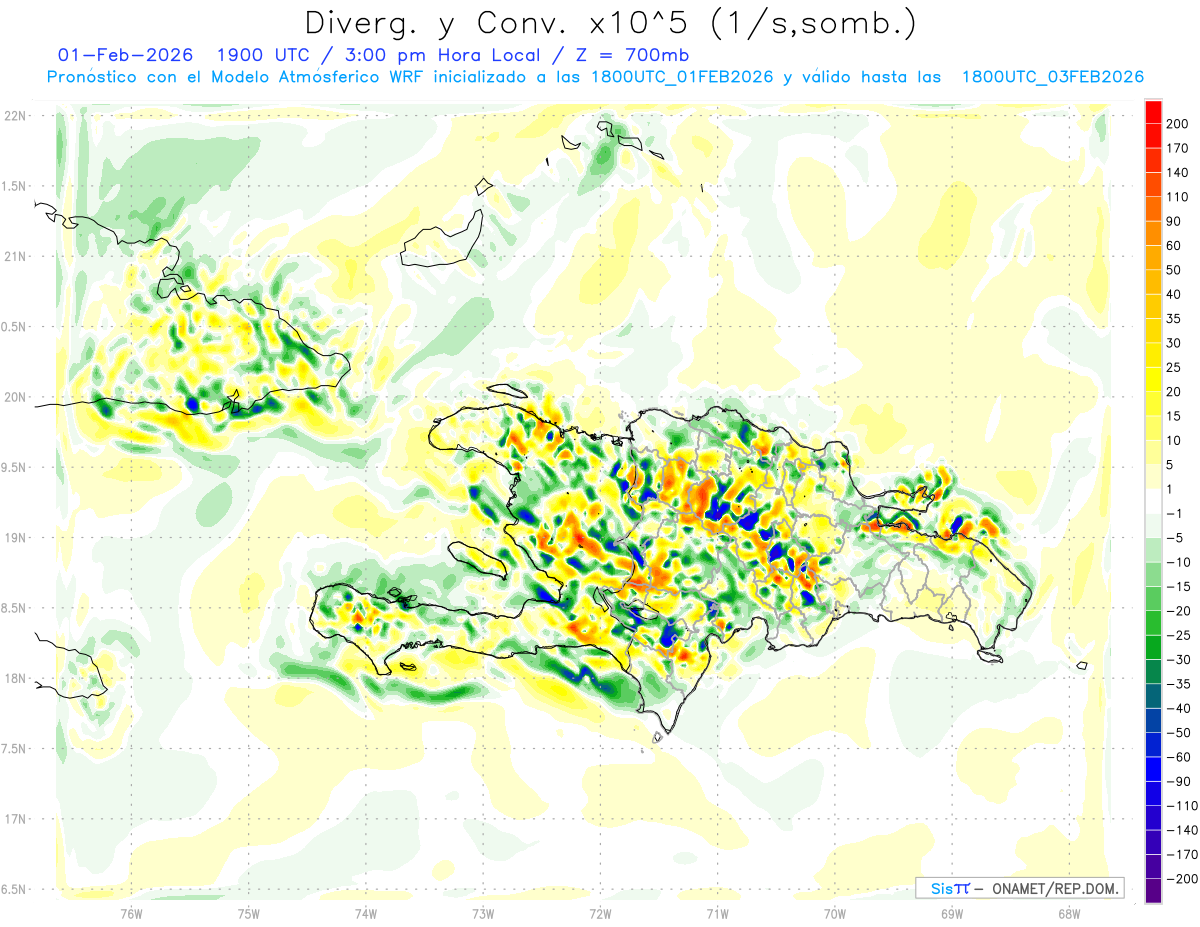Click the '8.5N' latitude label
1200x927 pixels.
(x=15, y=608)
